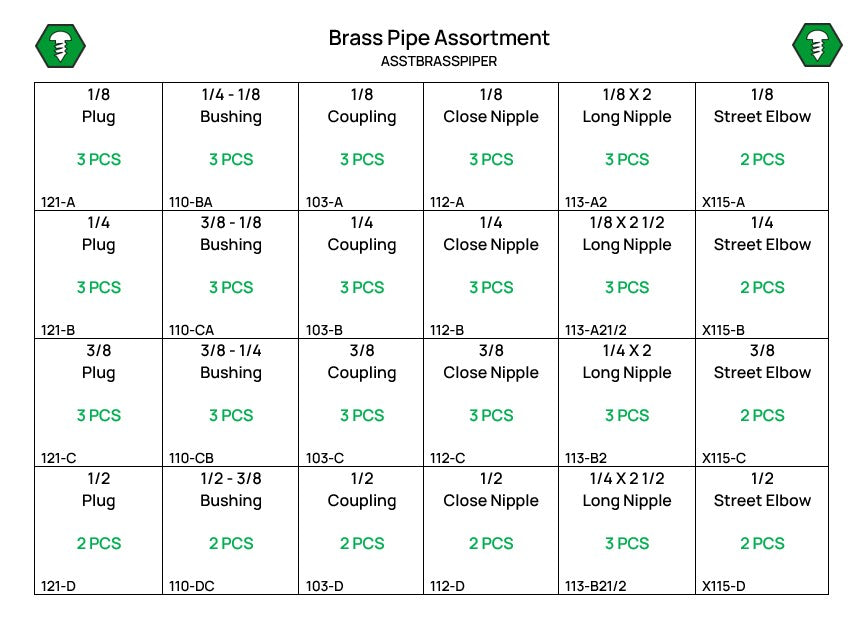This screenshot has height=622, width=868.
Task: Click part code 113-A21/2
Action: 596,330
